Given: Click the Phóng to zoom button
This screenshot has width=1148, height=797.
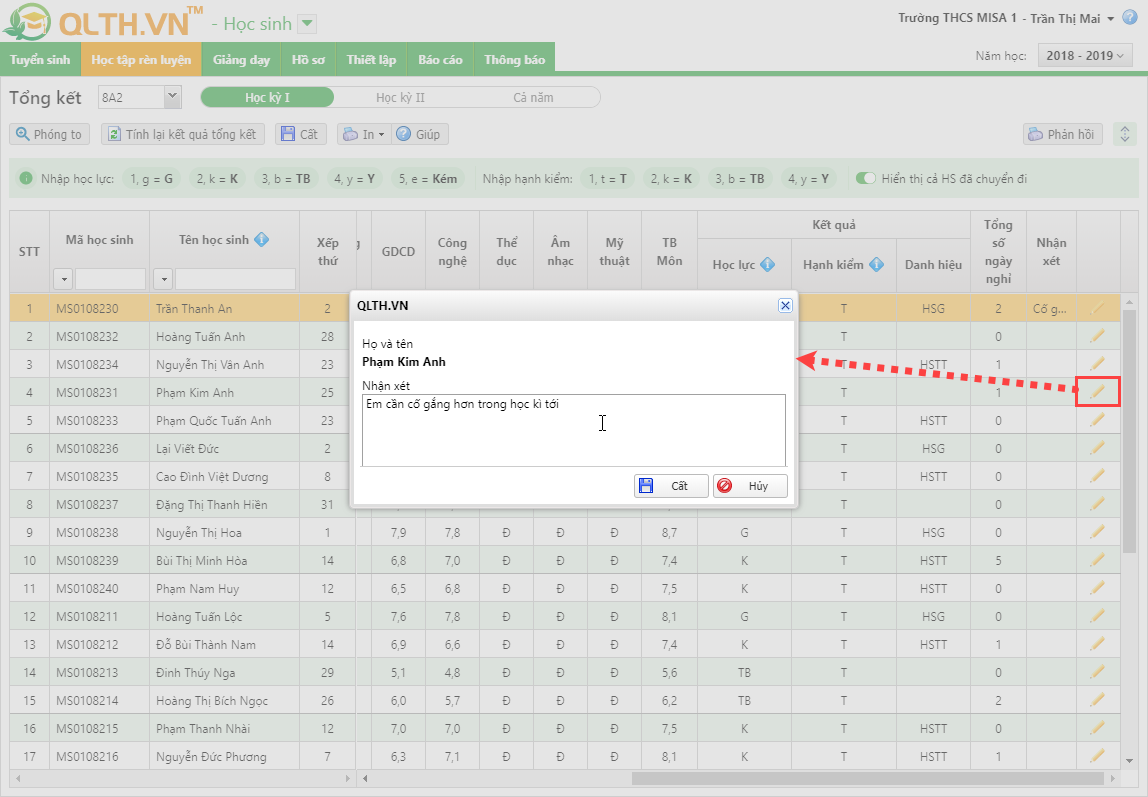Looking at the screenshot, I should point(49,134).
